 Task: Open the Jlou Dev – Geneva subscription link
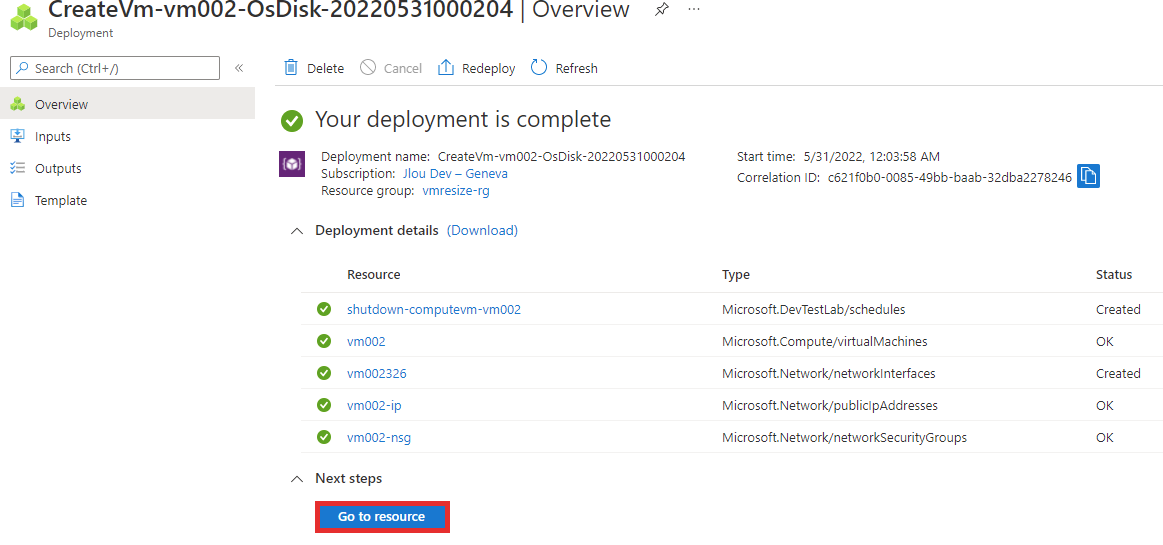pos(455,174)
